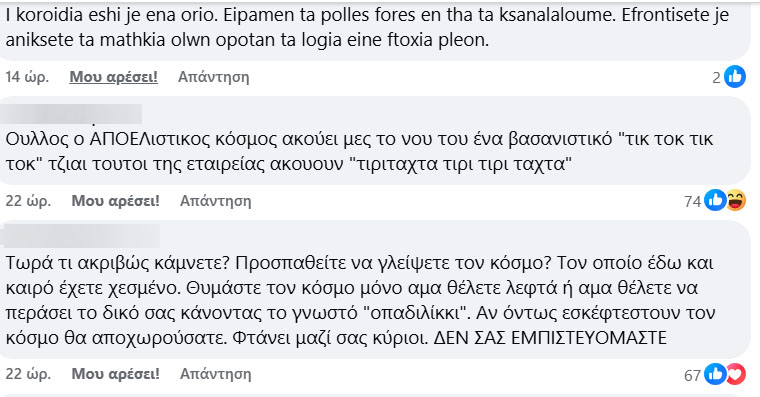Open the '14 ώρ.' timestamp link
The image size is (760, 397).
(27, 77)
